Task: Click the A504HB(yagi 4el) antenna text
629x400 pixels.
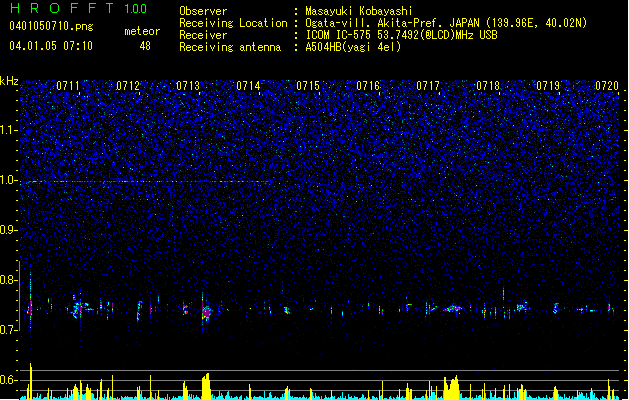Action: pos(353,47)
